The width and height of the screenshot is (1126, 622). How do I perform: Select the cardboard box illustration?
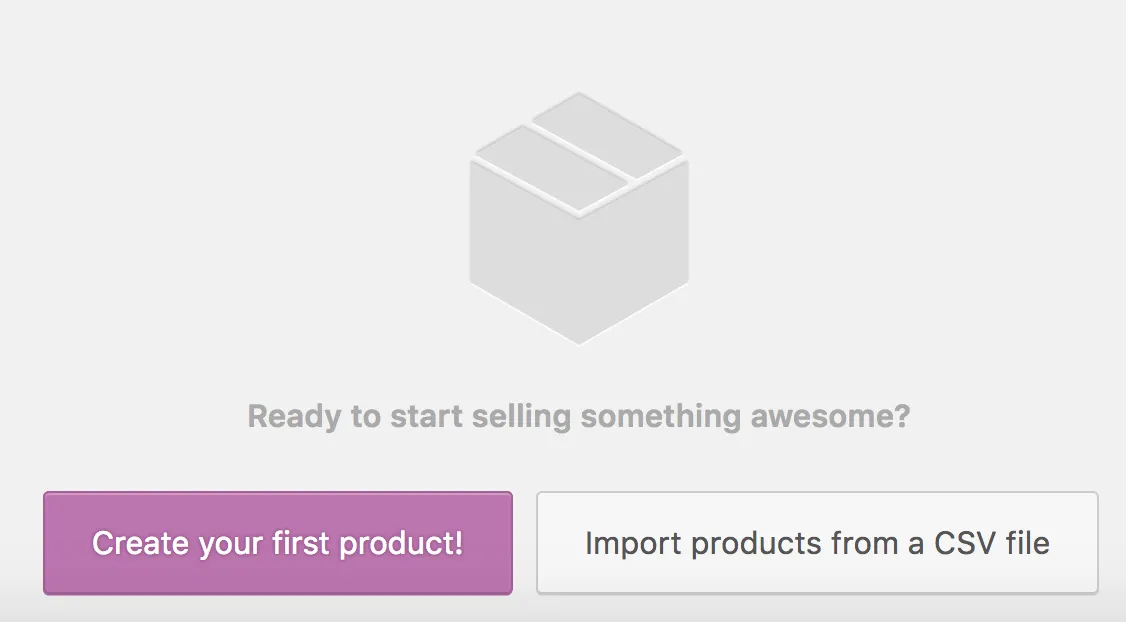pos(579,218)
